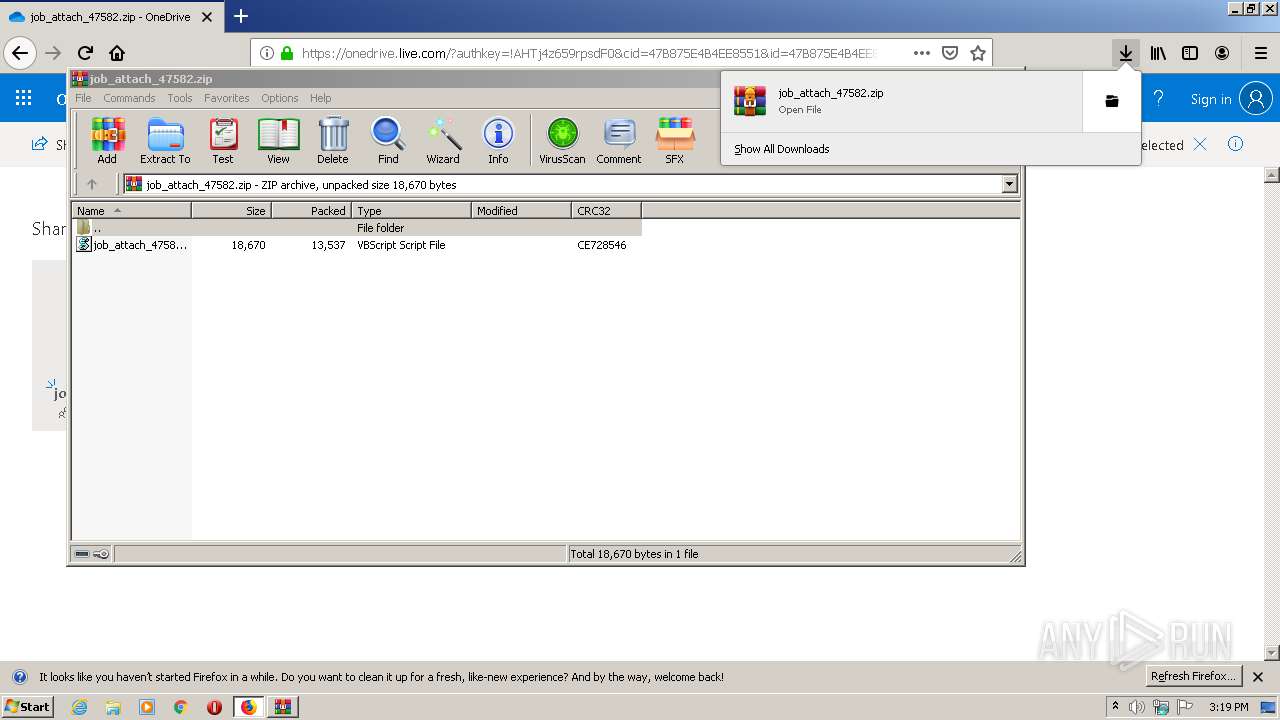Sort by the Type column header
Image resolution: width=1280 pixels, height=720 pixels.
tap(411, 210)
